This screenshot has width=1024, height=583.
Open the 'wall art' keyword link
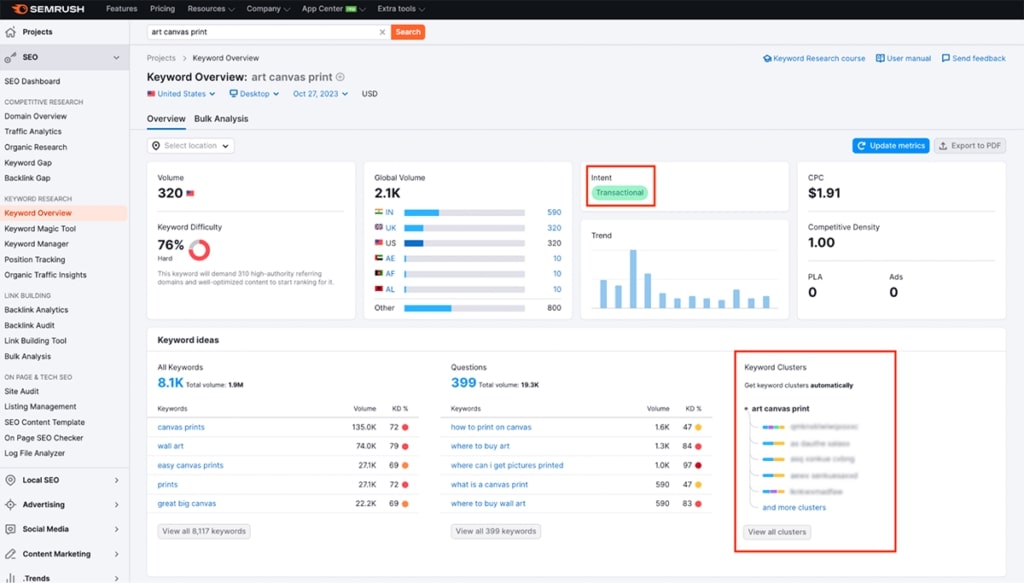170,446
